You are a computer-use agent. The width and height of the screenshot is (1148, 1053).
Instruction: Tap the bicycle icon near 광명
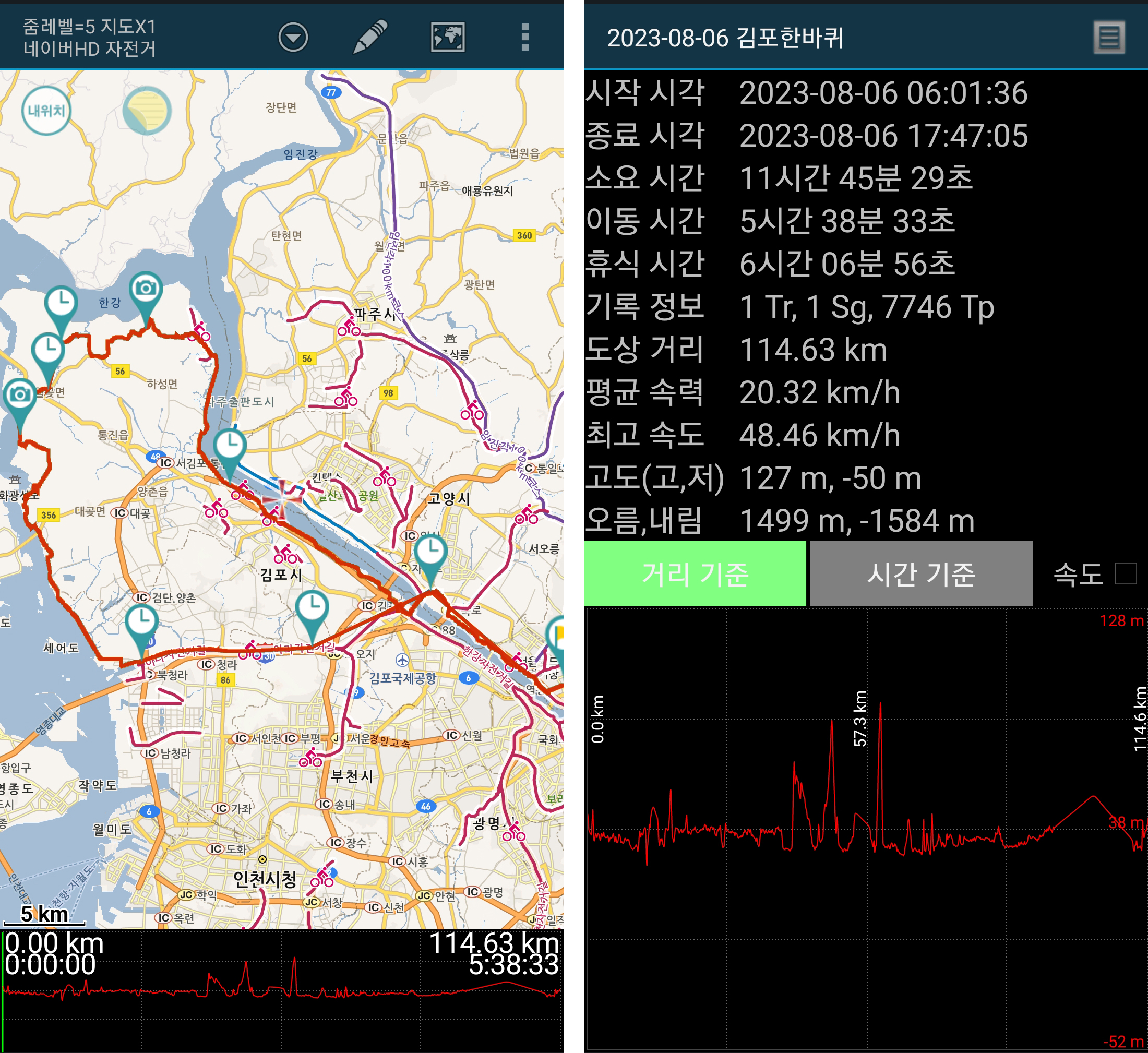pyautogui.click(x=513, y=832)
